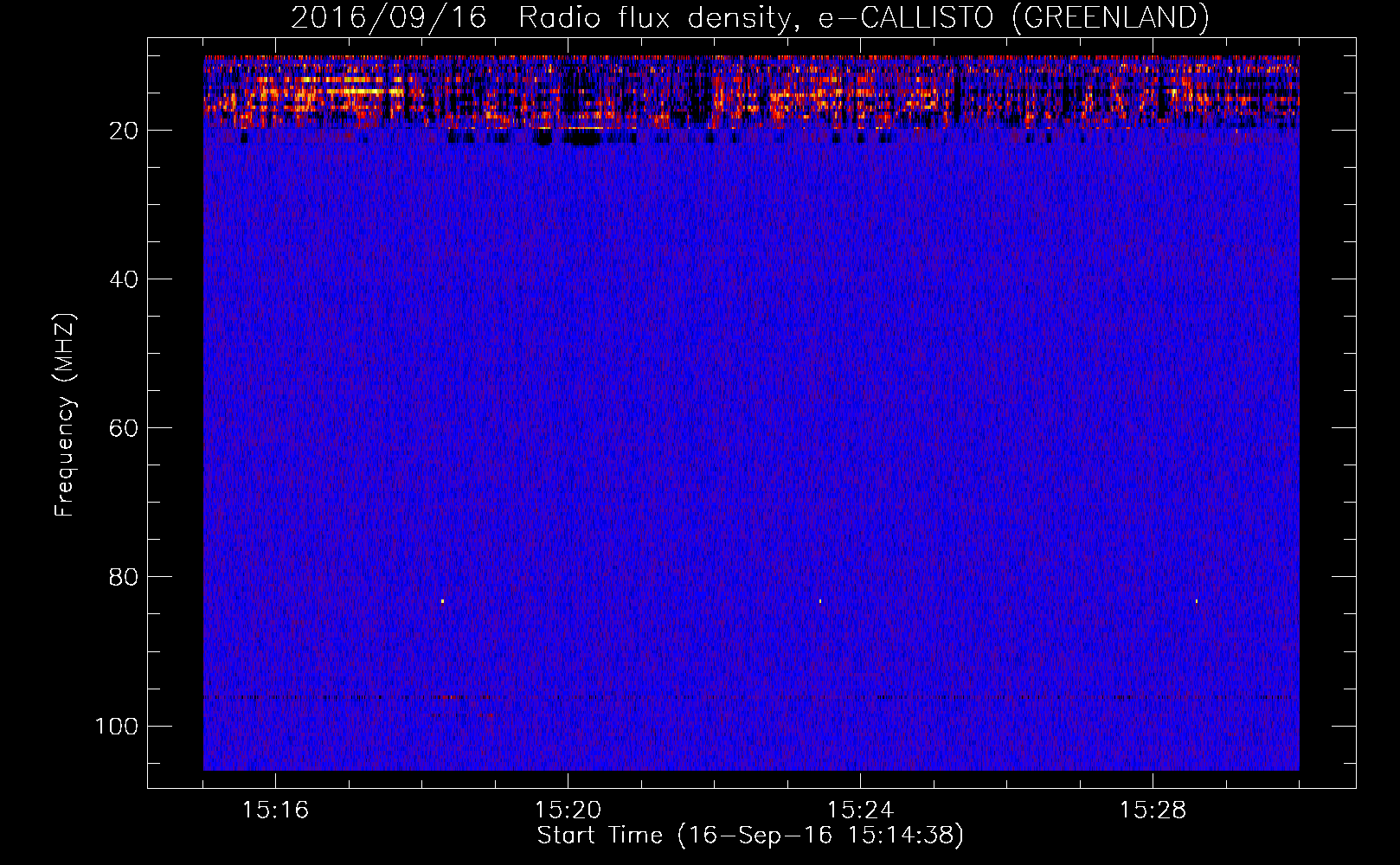Click the yellow spike pixel near 15:18
1400x865 pixels.
click(442, 600)
